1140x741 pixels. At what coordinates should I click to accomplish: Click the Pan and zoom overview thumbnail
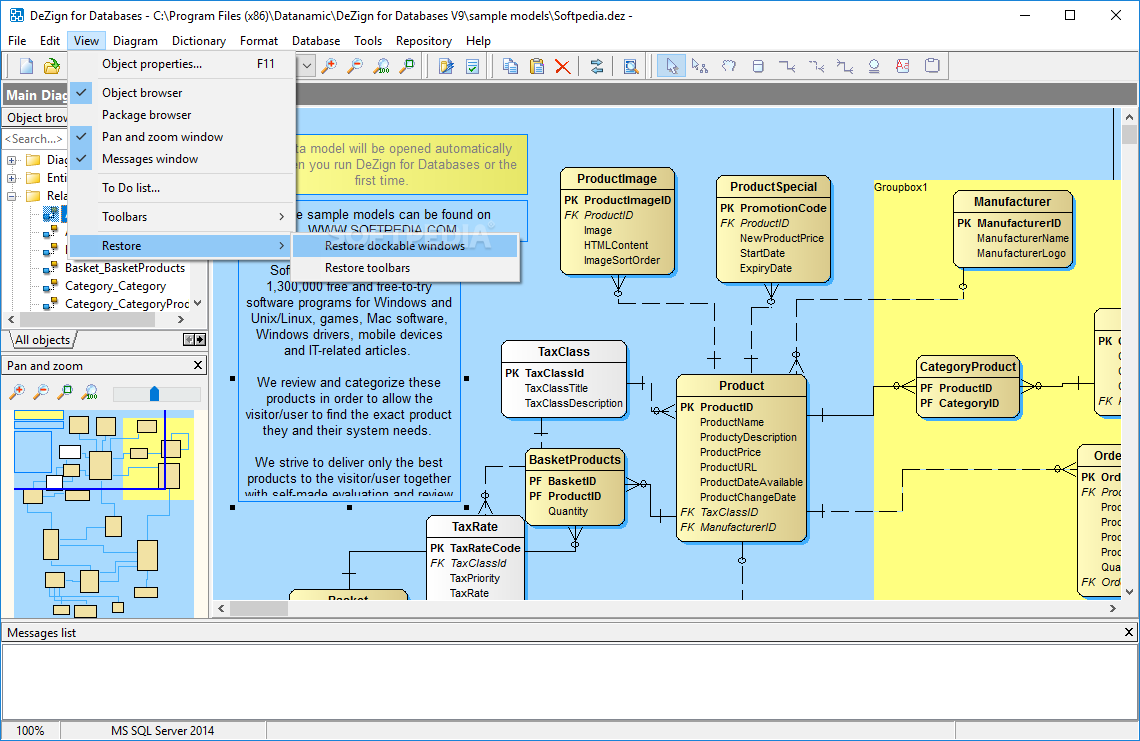(104, 514)
